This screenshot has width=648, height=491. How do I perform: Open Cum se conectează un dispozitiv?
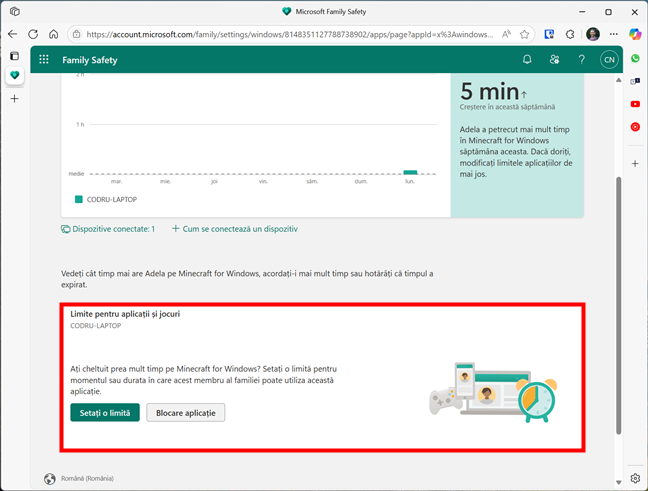tap(235, 229)
